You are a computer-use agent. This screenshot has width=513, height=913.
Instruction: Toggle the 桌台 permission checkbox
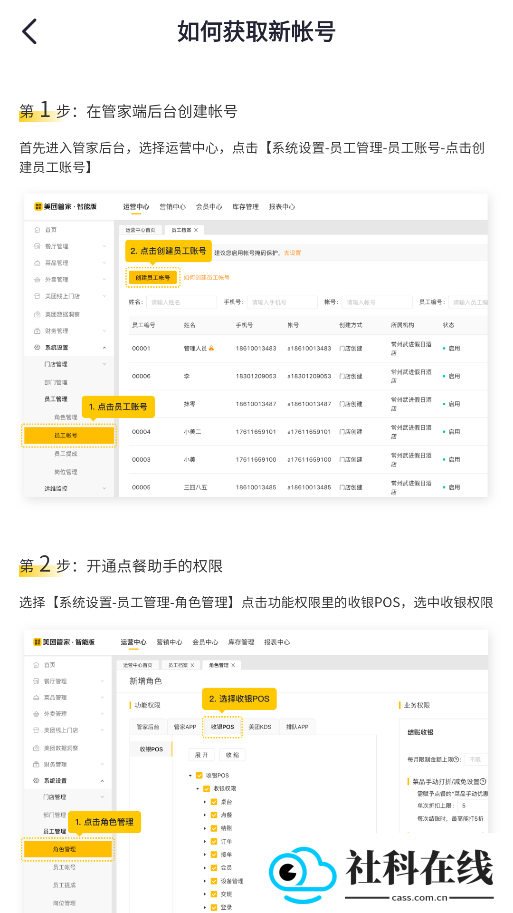[214, 802]
